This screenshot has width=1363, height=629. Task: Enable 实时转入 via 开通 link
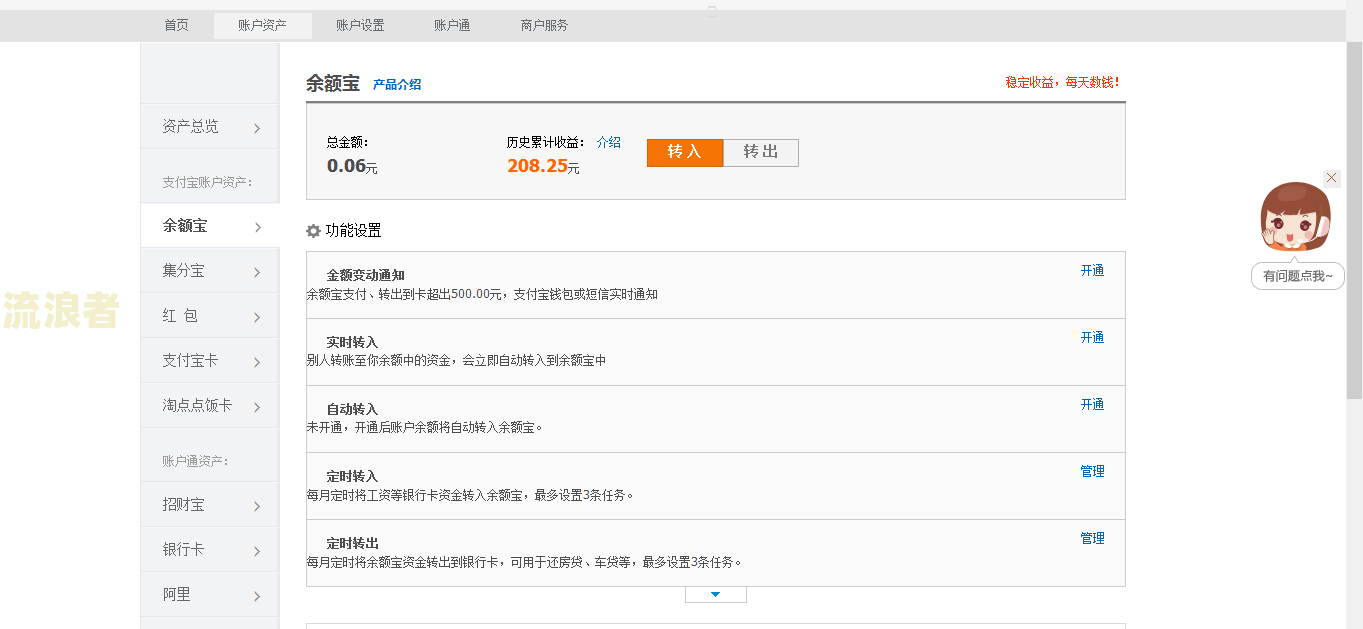click(1092, 337)
